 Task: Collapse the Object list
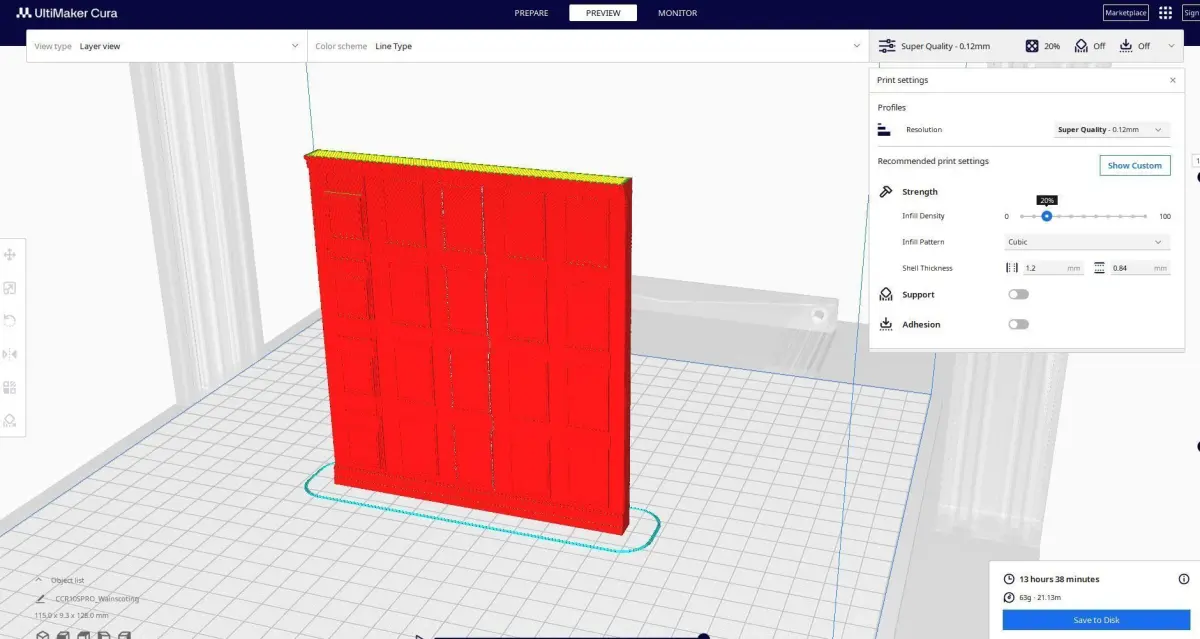click(39, 580)
